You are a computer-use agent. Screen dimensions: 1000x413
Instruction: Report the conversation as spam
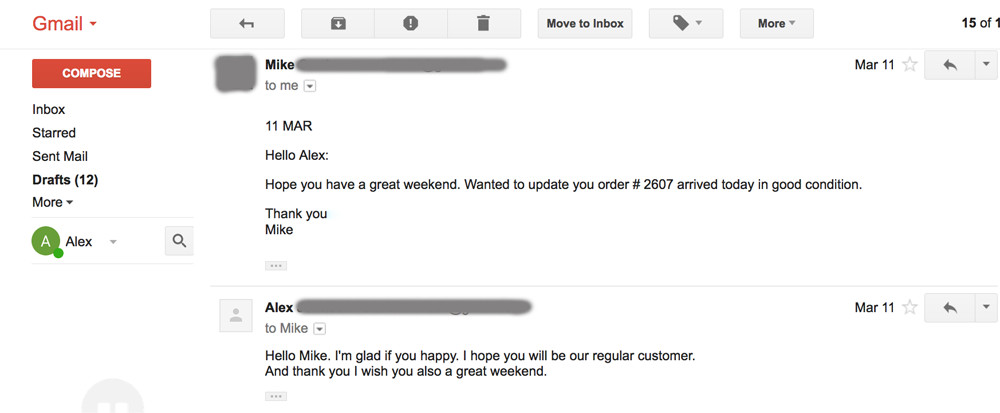pyautogui.click(x=411, y=24)
